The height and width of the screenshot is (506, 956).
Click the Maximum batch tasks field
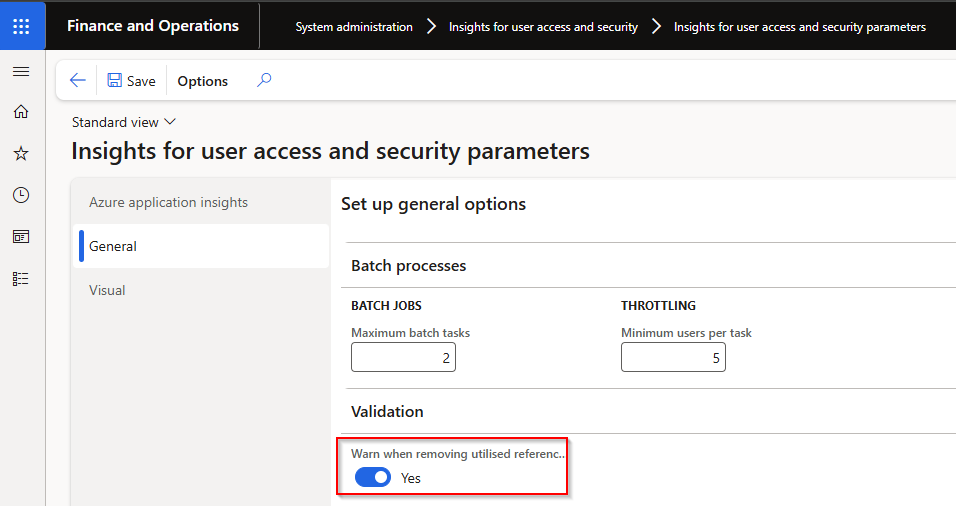pos(403,357)
